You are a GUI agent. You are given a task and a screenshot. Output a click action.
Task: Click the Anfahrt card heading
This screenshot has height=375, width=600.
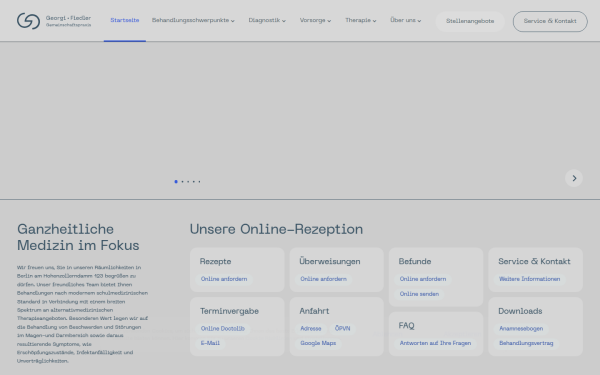pos(314,311)
